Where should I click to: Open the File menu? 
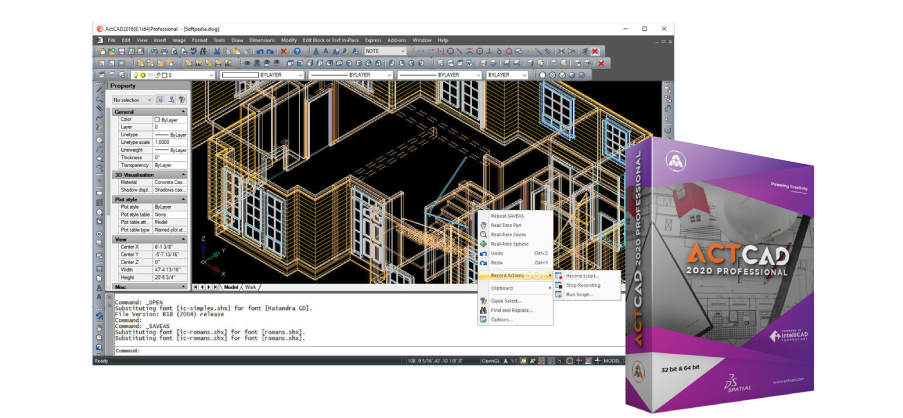click(112, 40)
